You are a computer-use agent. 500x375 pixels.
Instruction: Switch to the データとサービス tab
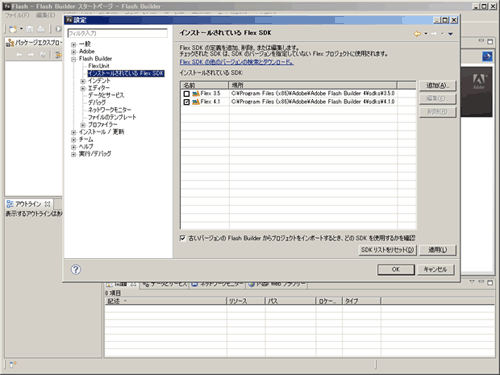(x=164, y=284)
